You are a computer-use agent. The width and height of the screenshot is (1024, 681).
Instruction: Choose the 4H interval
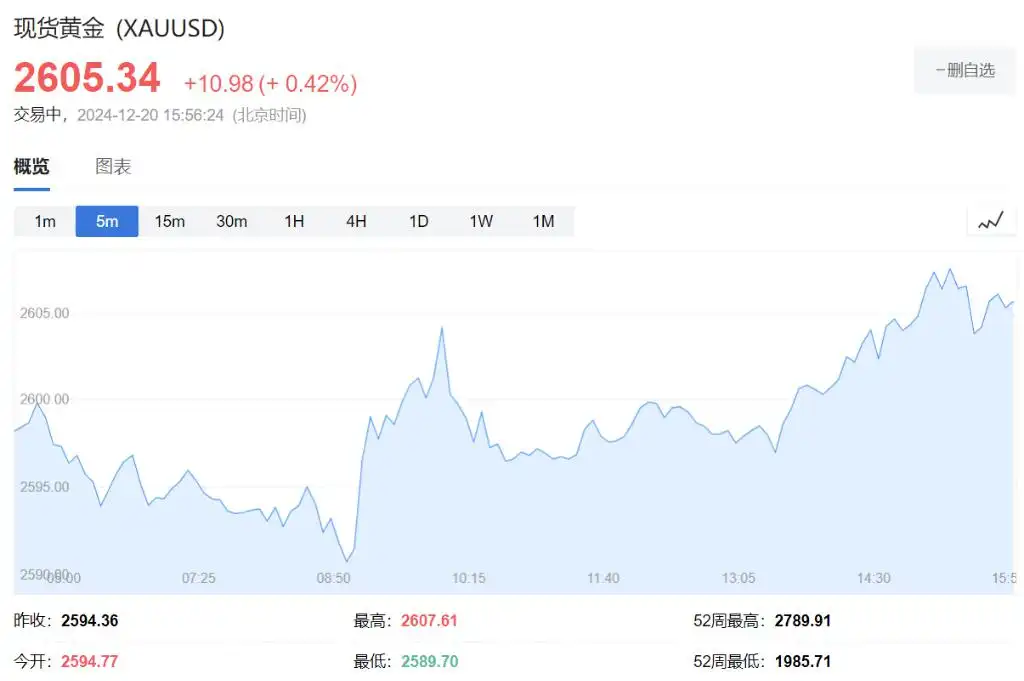click(356, 221)
